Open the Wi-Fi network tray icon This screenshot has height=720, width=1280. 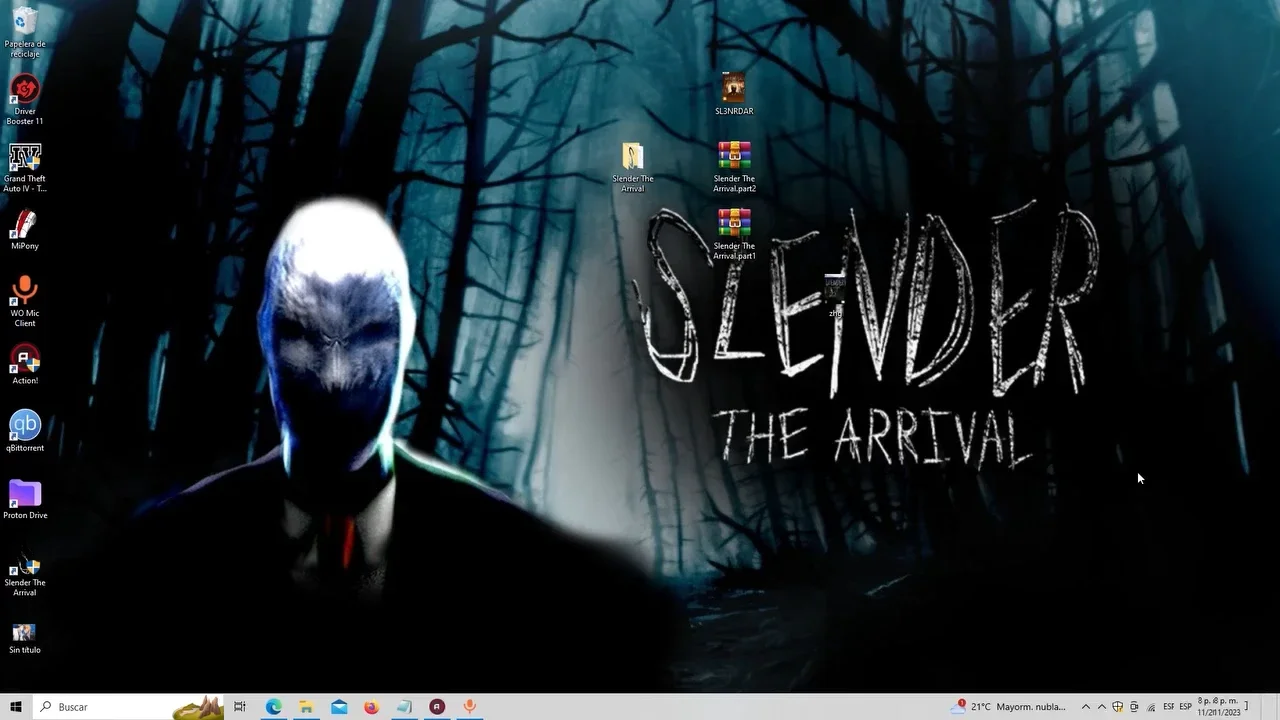coord(1151,707)
